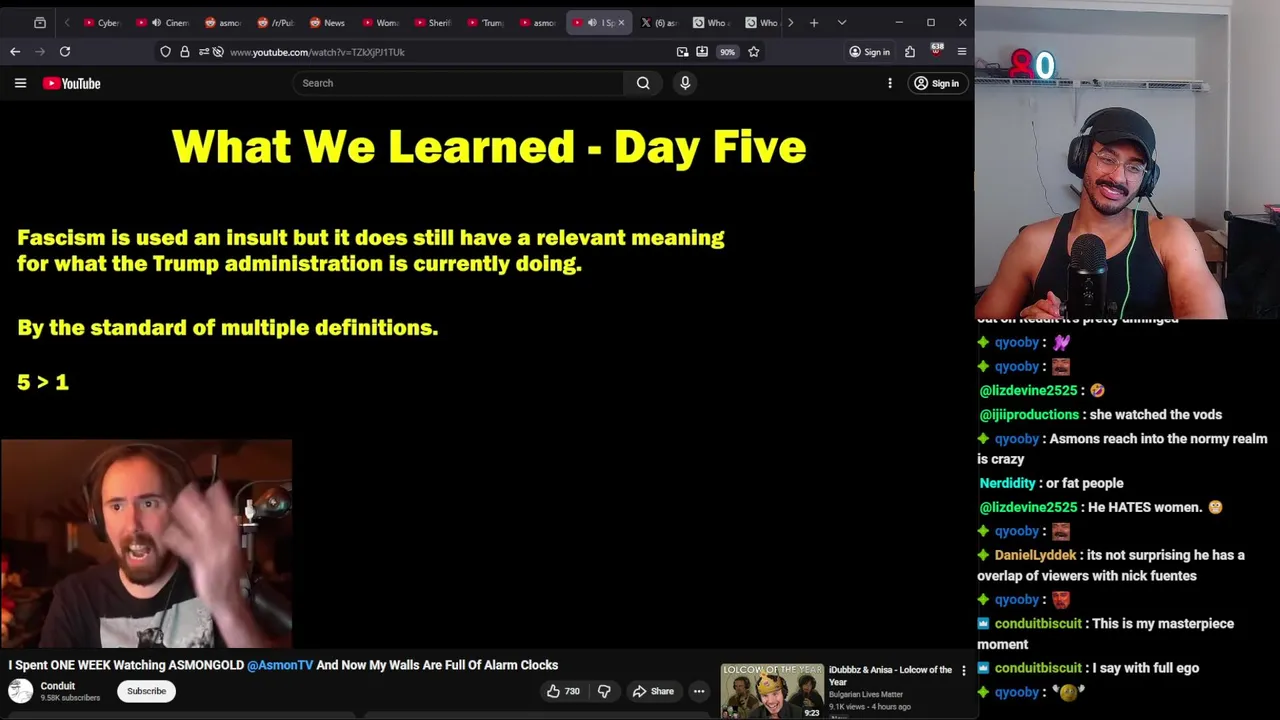The image size is (1280, 720).
Task: Go to YouTube home via logo
Action: point(72,83)
